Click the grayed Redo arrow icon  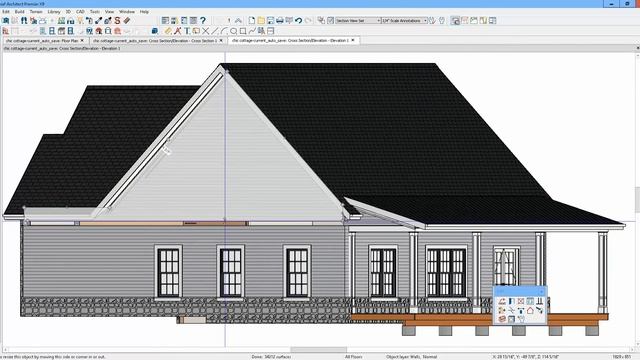(x=308, y=20)
